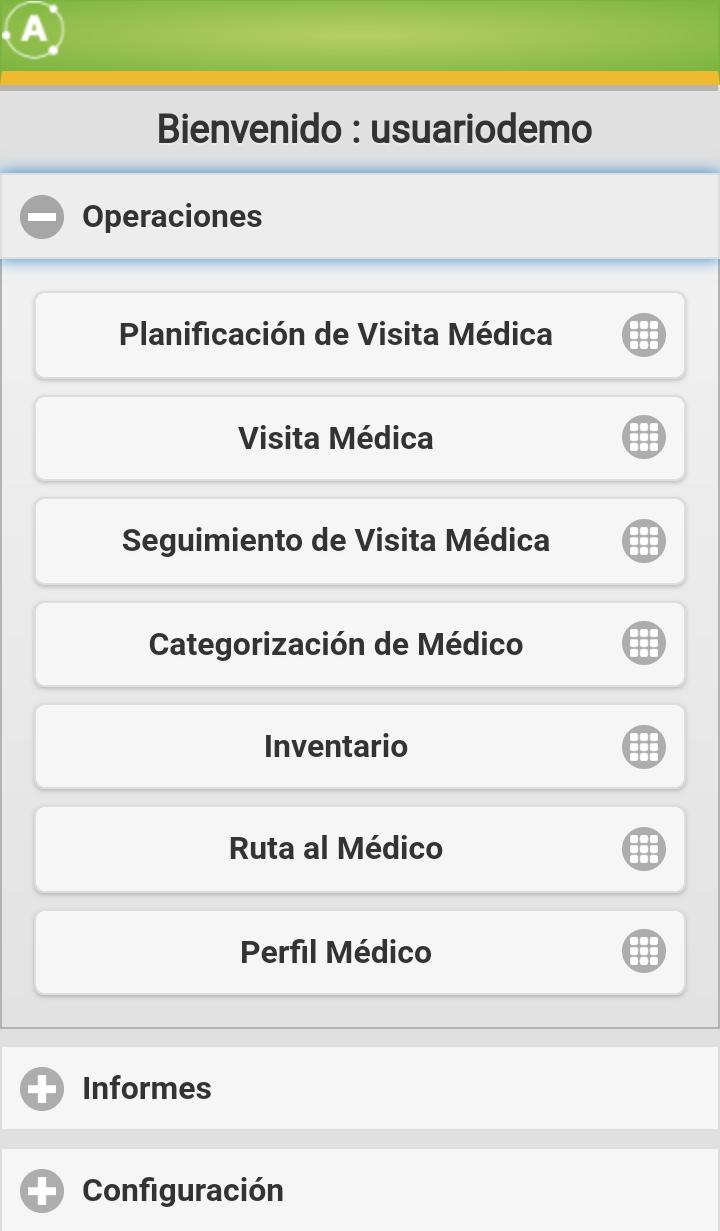Click the Informes section header
Image resolution: width=720 pixels, height=1231 pixels.
pos(360,1088)
